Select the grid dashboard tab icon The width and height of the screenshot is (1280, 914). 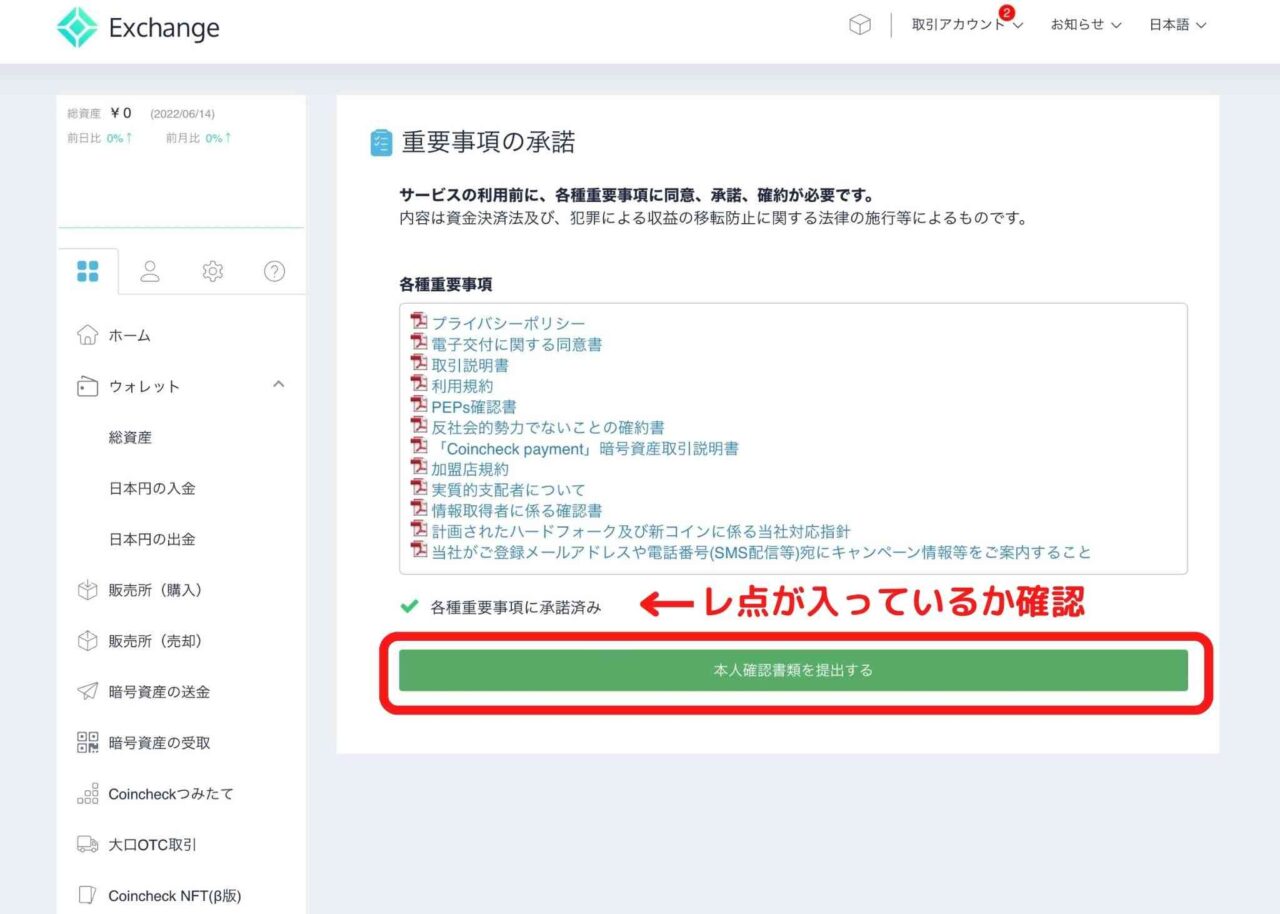[88, 271]
